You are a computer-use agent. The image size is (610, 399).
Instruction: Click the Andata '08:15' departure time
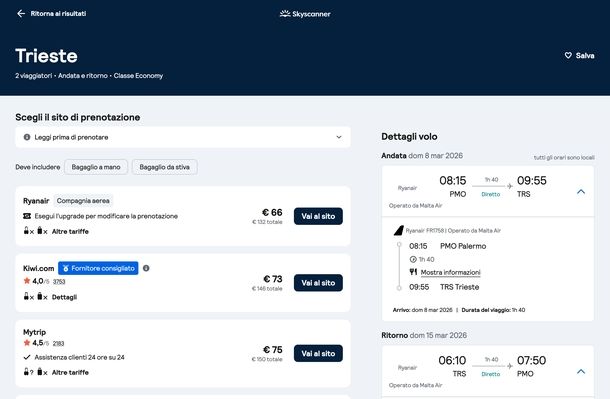(453, 180)
